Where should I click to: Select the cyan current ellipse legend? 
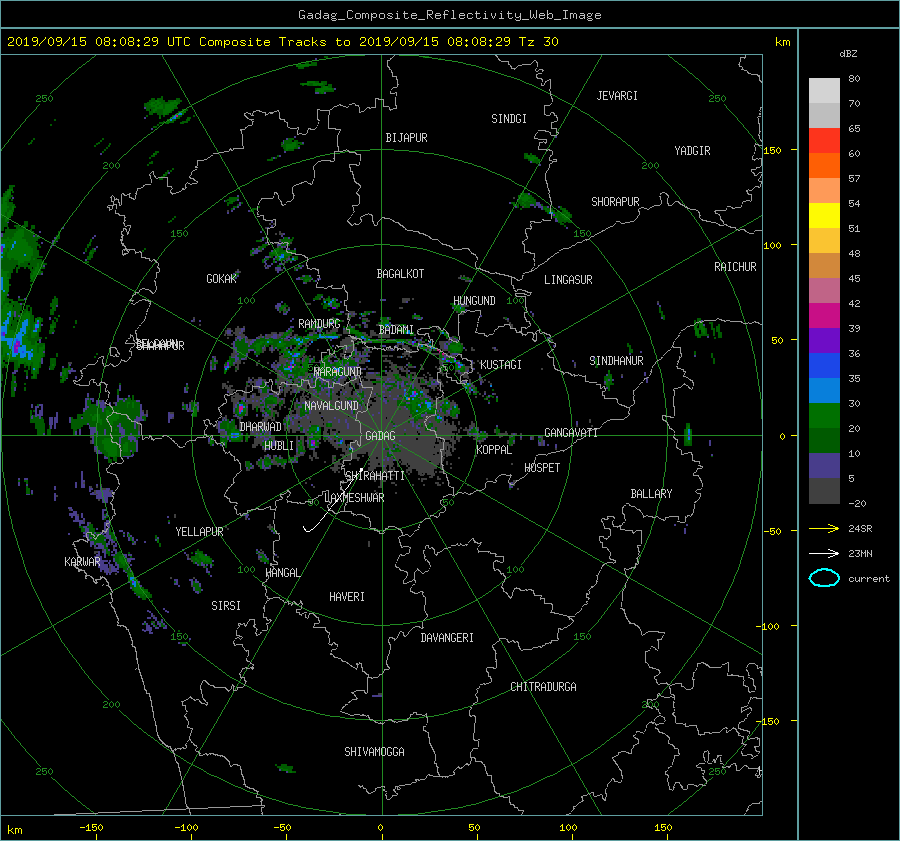pos(824,578)
